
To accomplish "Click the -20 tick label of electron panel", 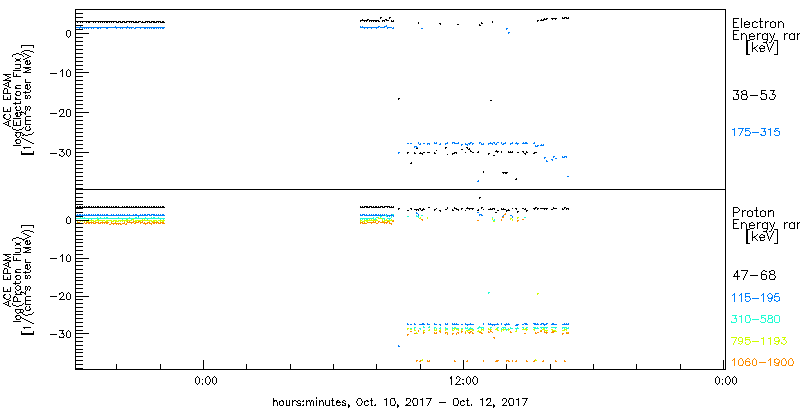I will pos(59,112).
